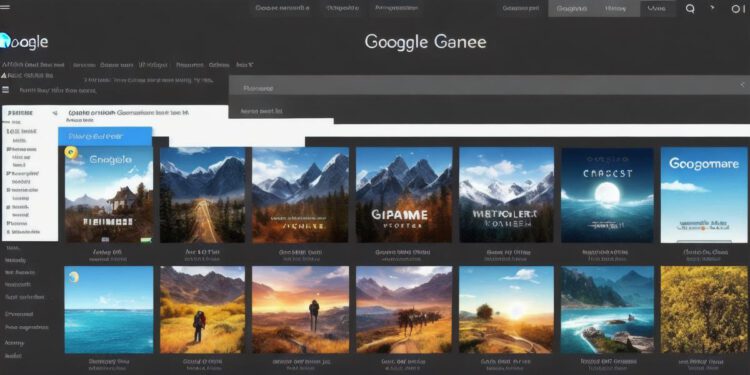This screenshot has height=375, width=750.
Task: Open the lone figure at sunset thumbnail
Action: point(300,309)
